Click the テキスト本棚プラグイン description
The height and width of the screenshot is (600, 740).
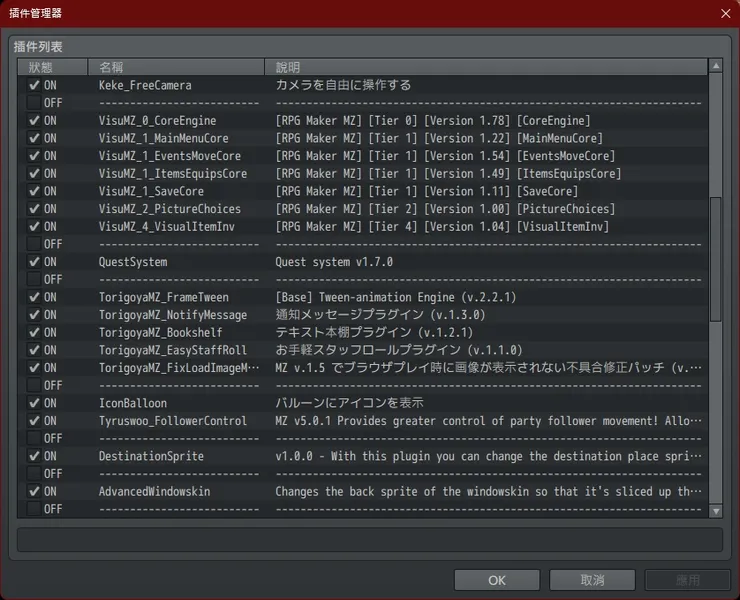click(374, 333)
